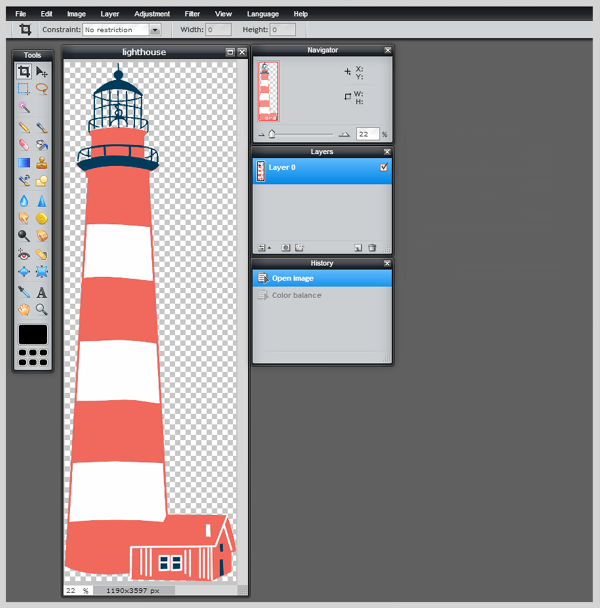The height and width of the screenshot is (608, 600).
Task: Select the Drawing shapes tool
Action: coord(41,181)
